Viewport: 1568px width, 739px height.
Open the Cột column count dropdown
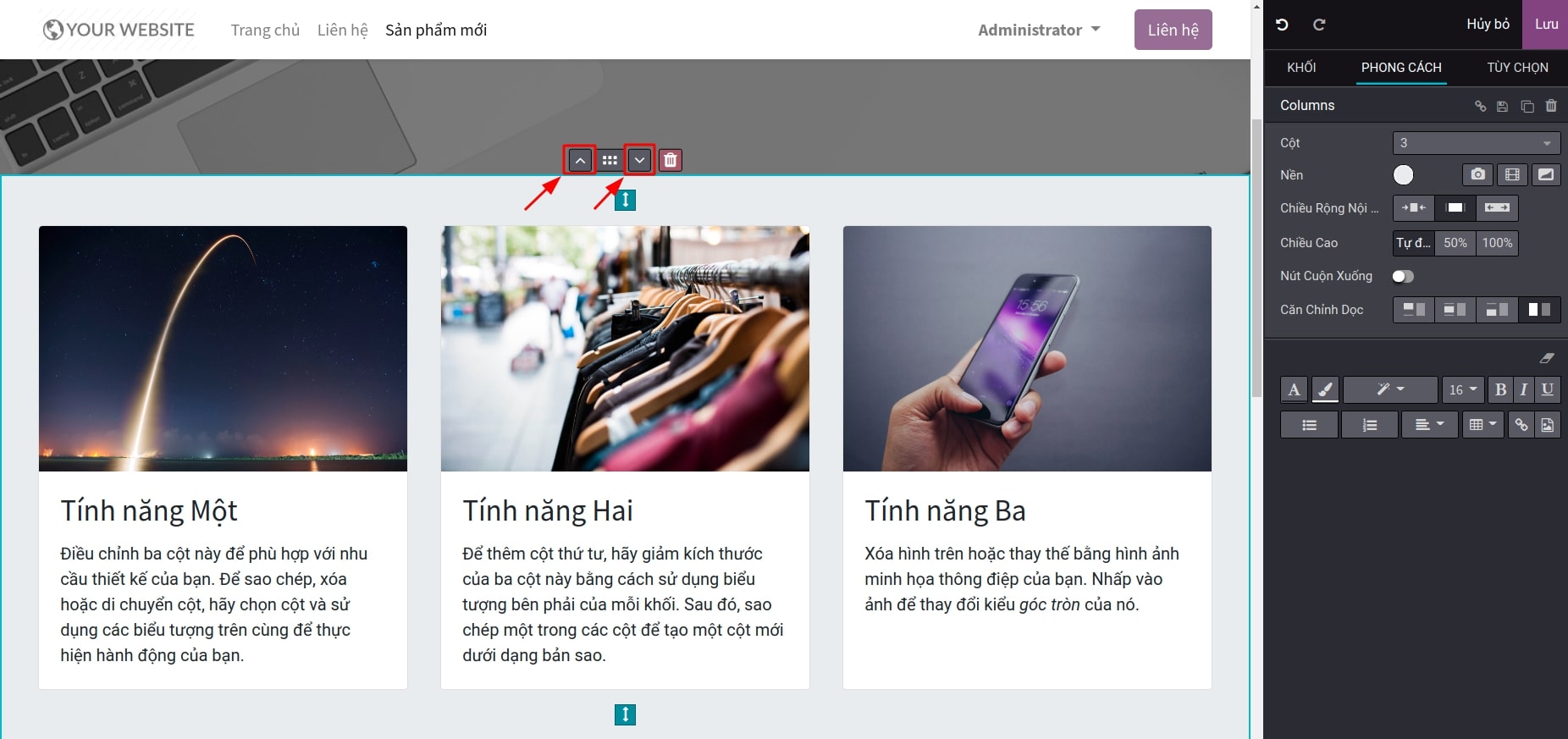pyautogui.click(x=1476, y=143)
